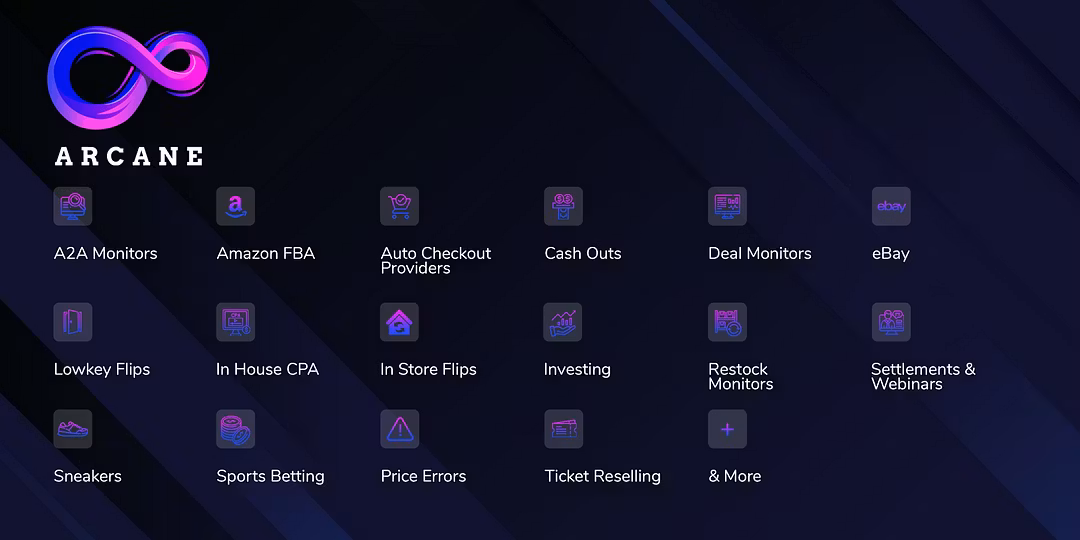Select the Deal Monitors icon
This screenshot has width=1080, height=540.
tap(727, 207)
